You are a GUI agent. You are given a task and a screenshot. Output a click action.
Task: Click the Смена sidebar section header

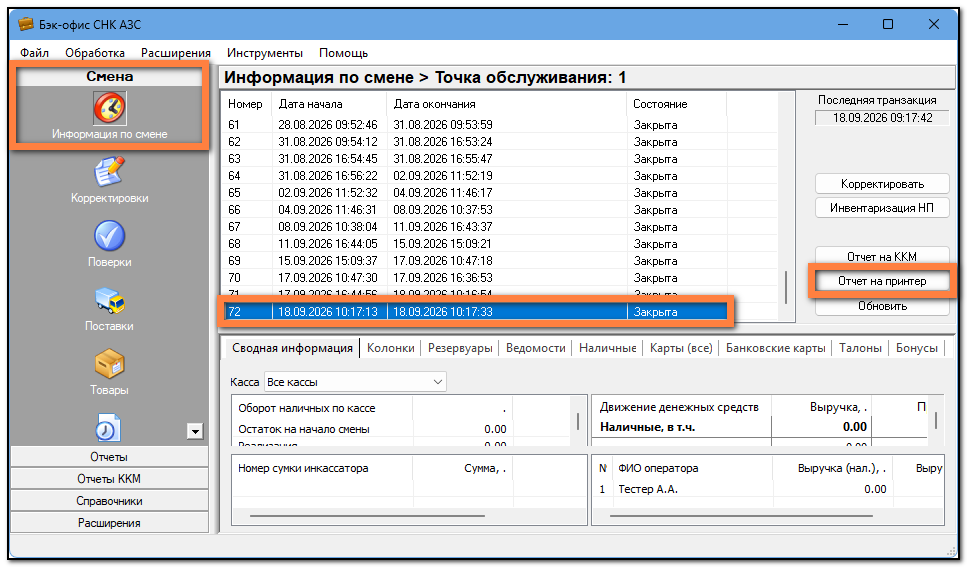(x=109, y=76)
